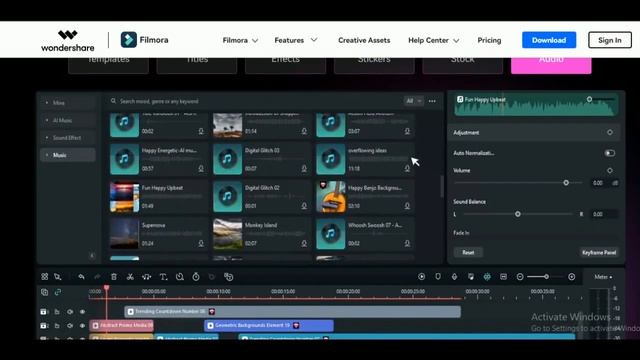Click the minus zoom-out icon on timeline

point(520,277)
